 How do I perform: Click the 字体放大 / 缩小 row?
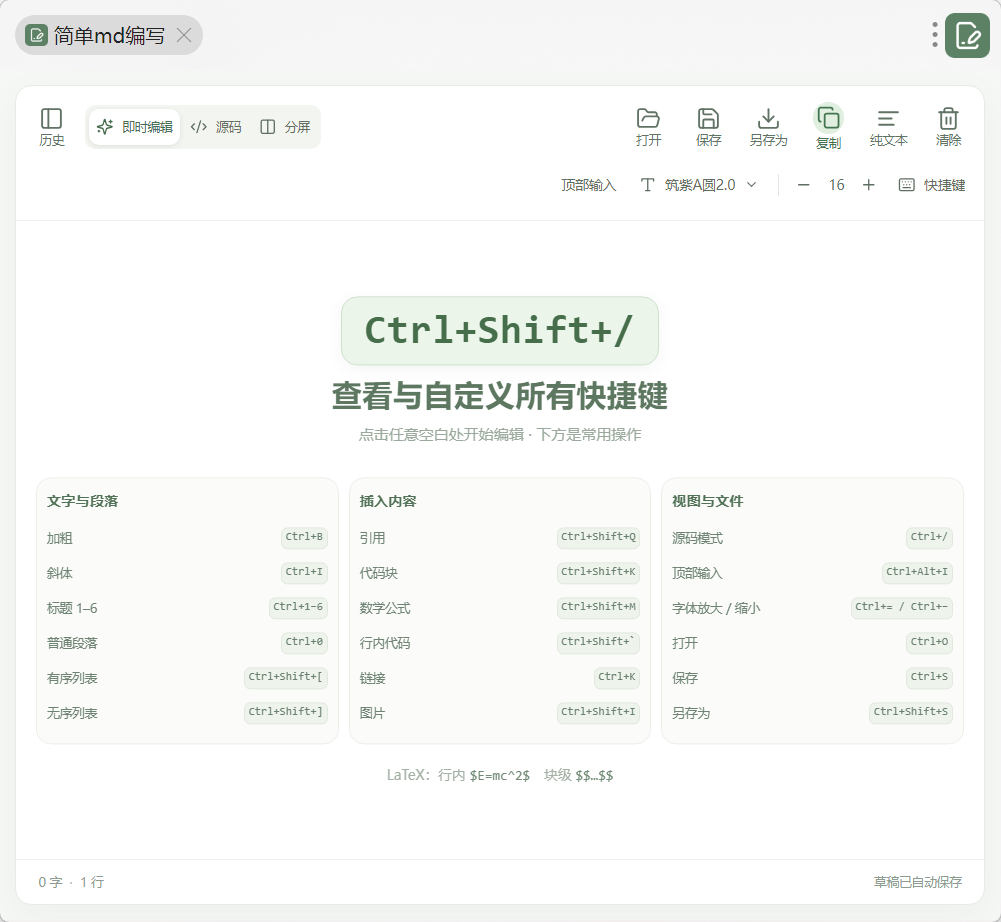pyautogui.click(x=812, y=608)
